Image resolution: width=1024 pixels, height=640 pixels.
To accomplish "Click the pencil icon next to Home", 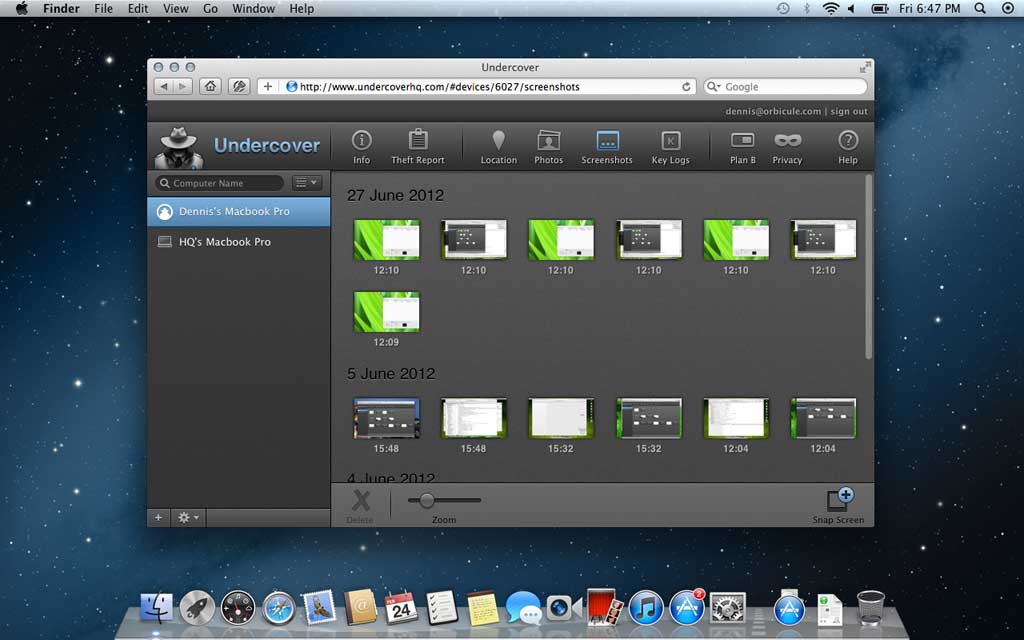I will 239,86.
